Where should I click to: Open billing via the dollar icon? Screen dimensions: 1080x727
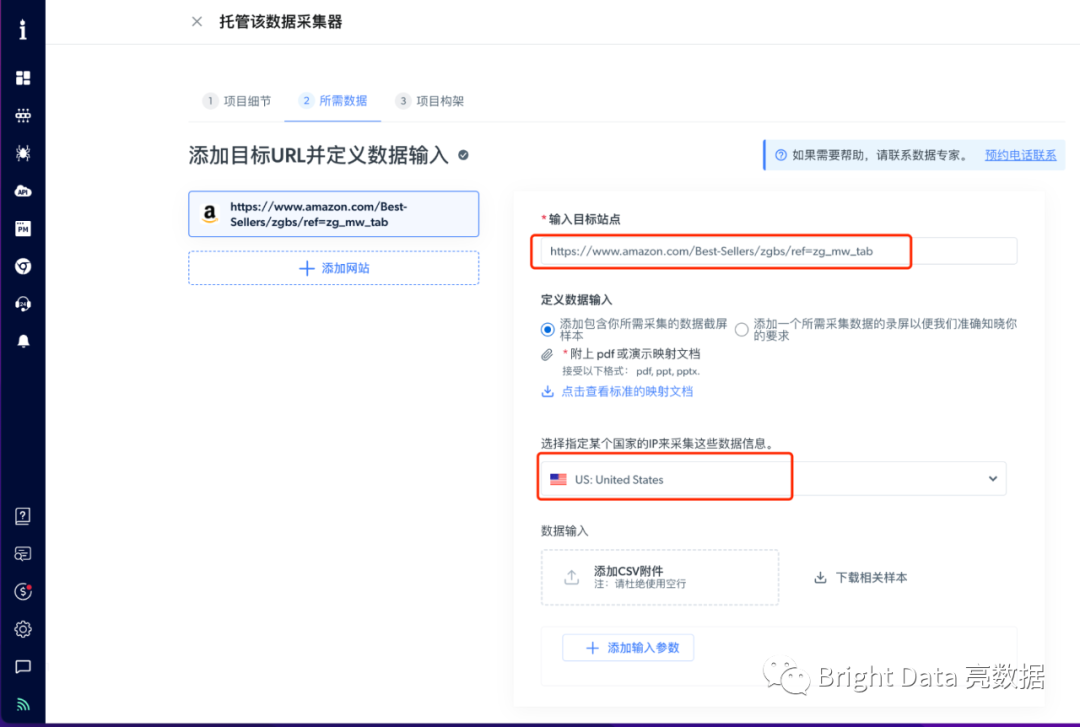pos(23,591)
